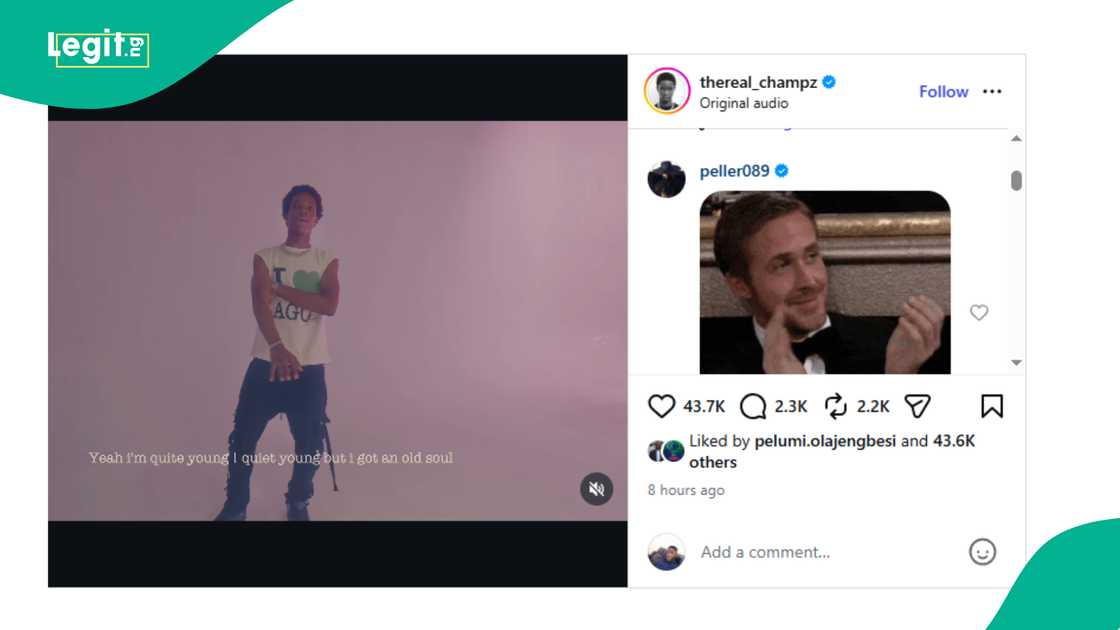
Task: Open thereal_champz username link
Action: 758,82
